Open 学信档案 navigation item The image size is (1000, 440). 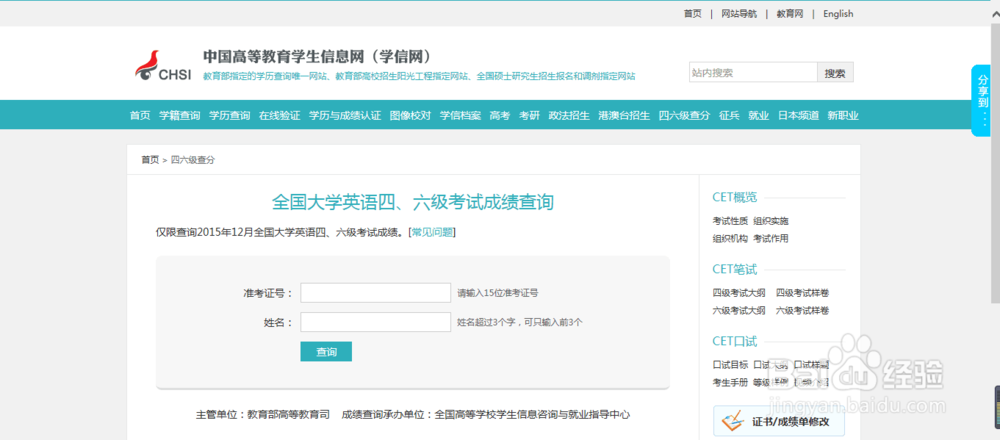point(460,115)
